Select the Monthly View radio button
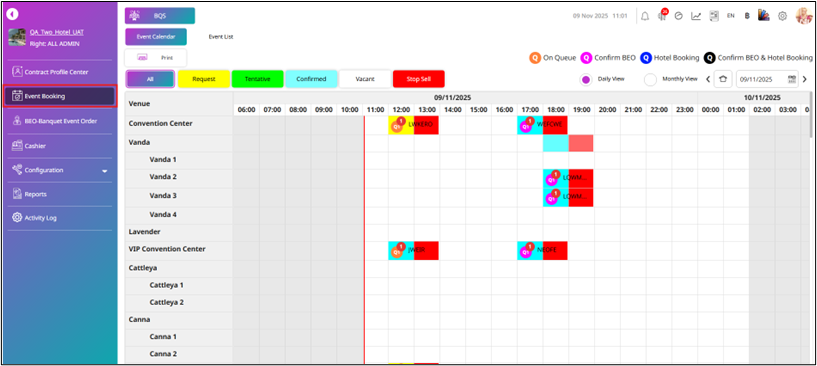 click(650, 80)
